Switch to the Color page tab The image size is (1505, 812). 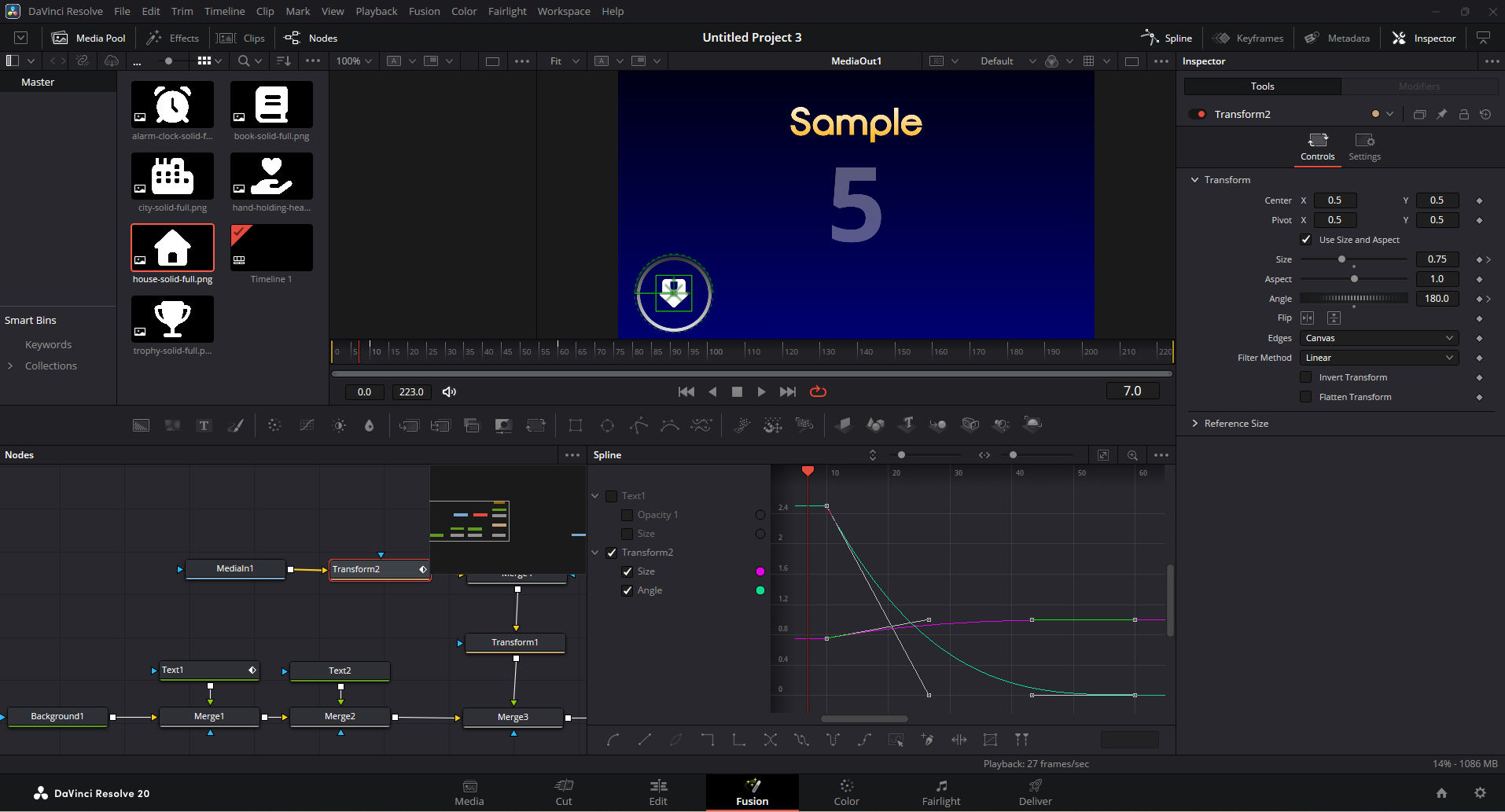click(x=846, y=792)
